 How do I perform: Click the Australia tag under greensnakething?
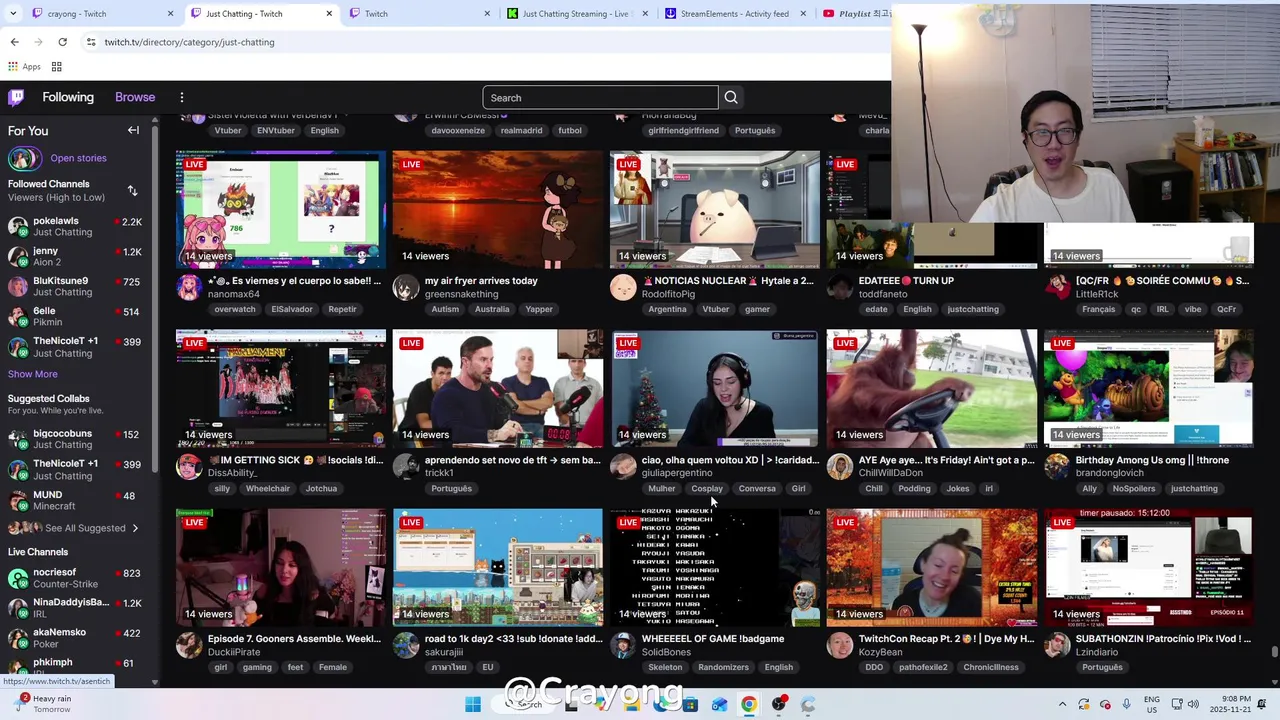(x=492, y=310)
